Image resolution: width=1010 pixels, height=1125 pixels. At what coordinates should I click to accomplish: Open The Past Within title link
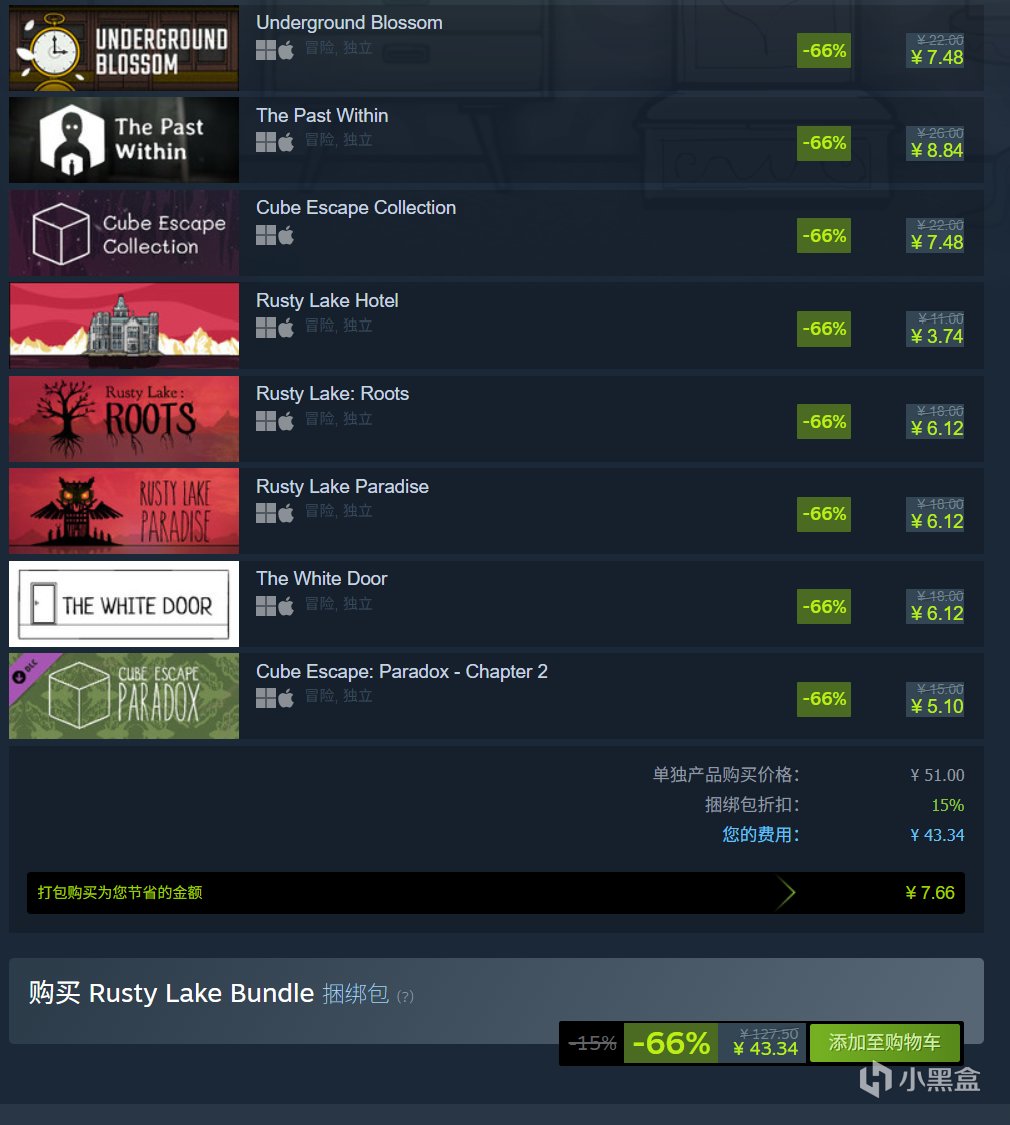322,116
